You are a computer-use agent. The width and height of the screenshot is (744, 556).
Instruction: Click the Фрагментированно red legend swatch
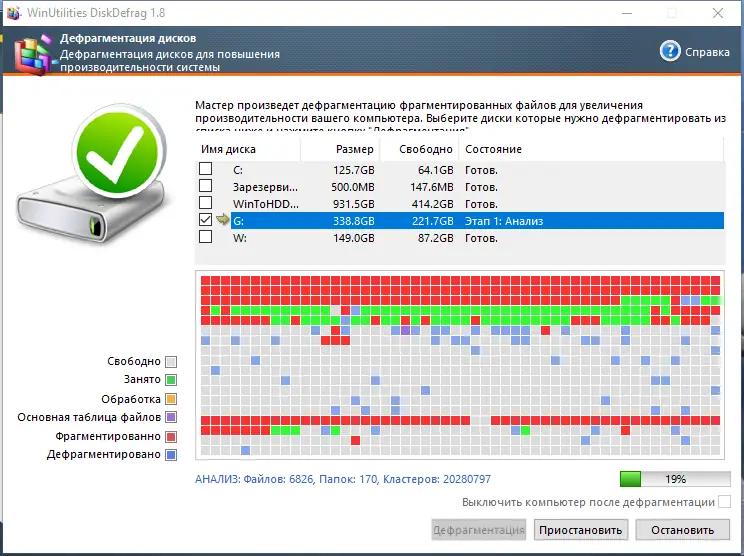(x=171, y=436)
